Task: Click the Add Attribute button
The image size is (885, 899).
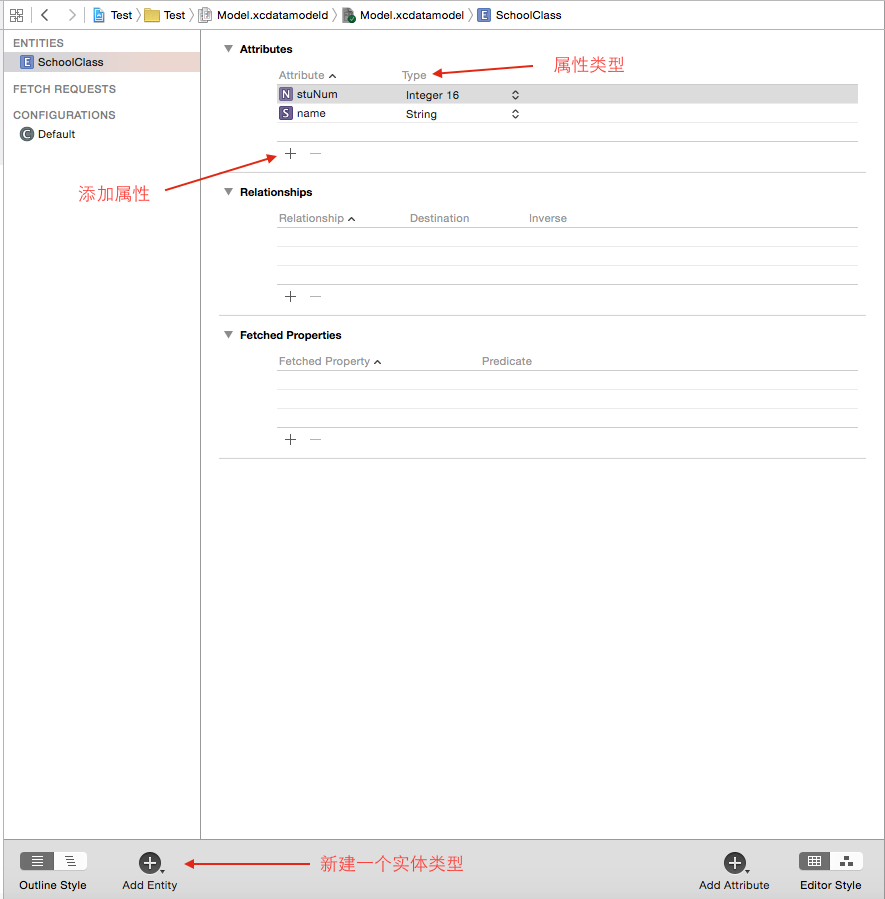Action: tap(734, 871)
